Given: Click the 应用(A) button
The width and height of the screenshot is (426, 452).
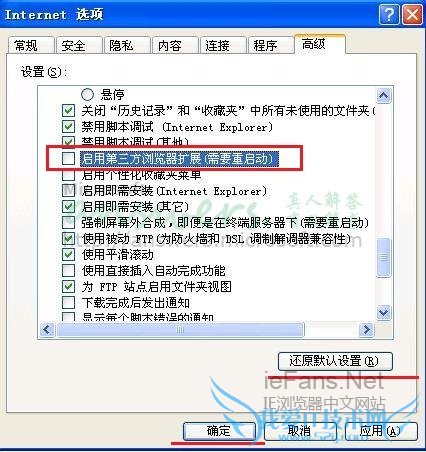Looking at the screenshot, I should pyautogui.click(x=381, y=431).
